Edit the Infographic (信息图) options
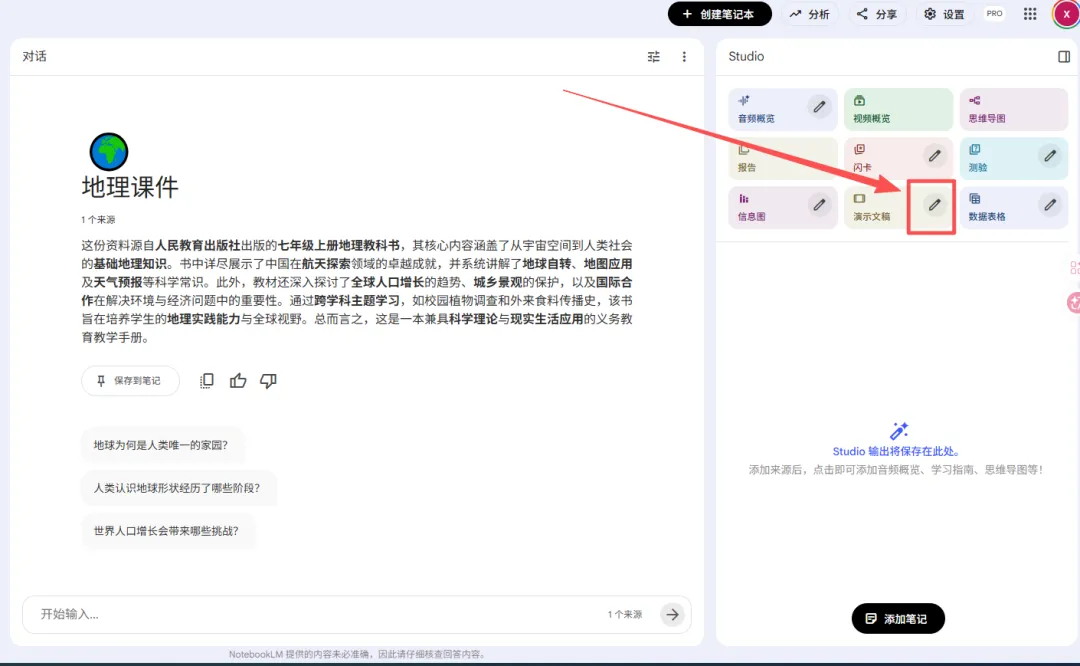The width and height of the screenshot is (1080, 666). click(819, 205)
